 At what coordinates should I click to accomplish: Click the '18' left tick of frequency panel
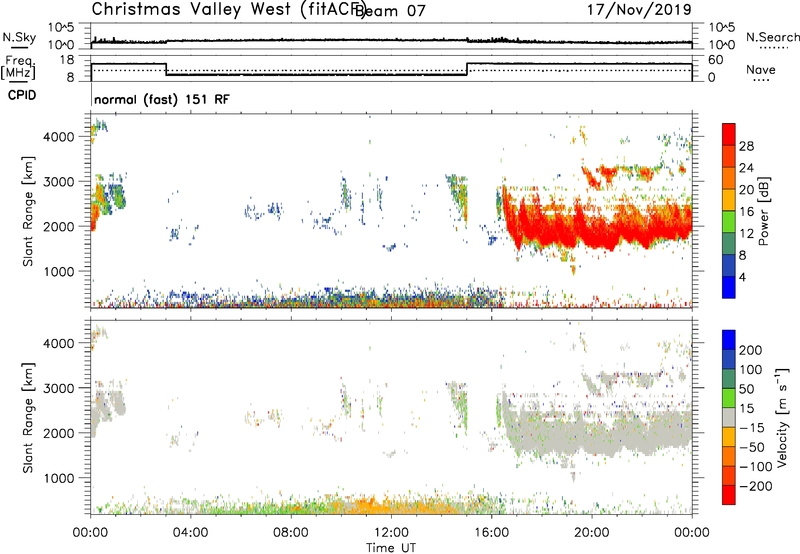[x=67, y=60]
